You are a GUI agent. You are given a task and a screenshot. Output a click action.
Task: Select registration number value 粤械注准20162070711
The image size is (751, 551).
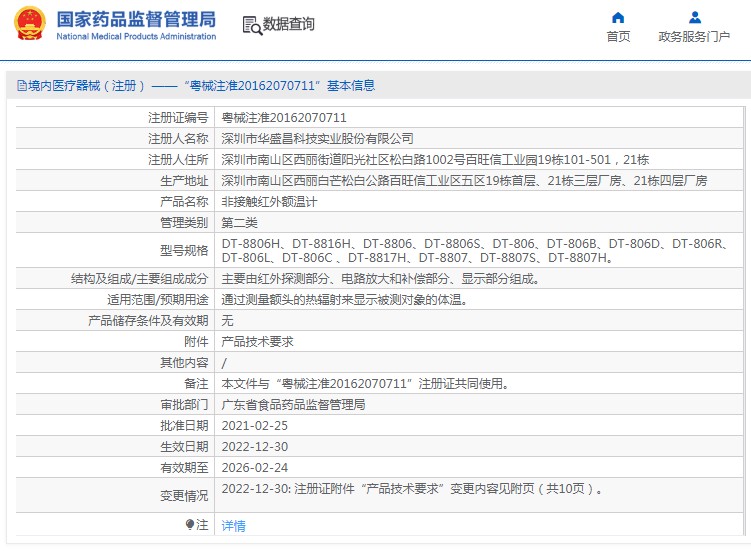(x=284, y=117)
